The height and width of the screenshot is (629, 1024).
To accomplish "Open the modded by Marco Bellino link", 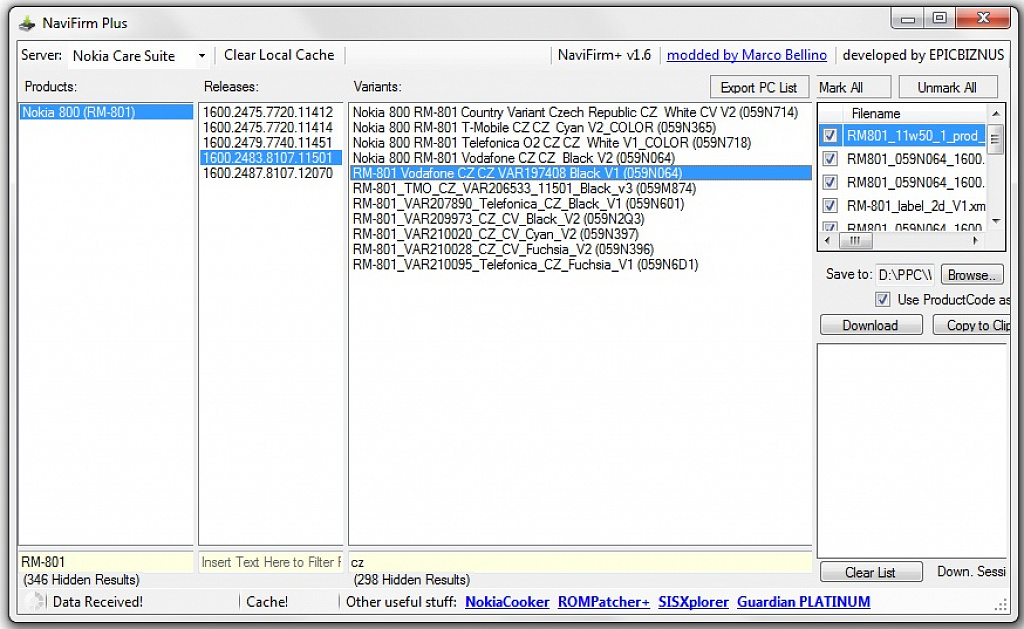I will [x=746, y=56].
